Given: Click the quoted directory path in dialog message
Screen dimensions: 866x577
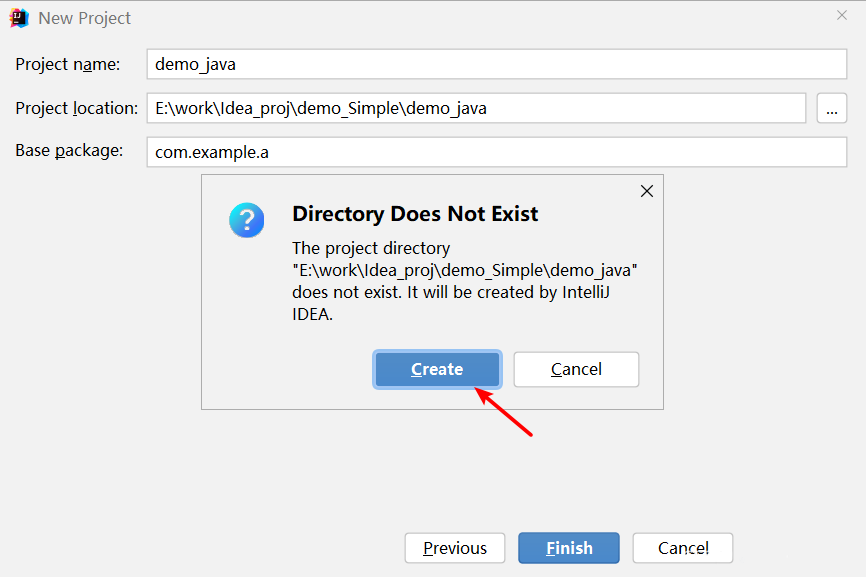Looking at the screenshot, I should click(x=464, y=271).
